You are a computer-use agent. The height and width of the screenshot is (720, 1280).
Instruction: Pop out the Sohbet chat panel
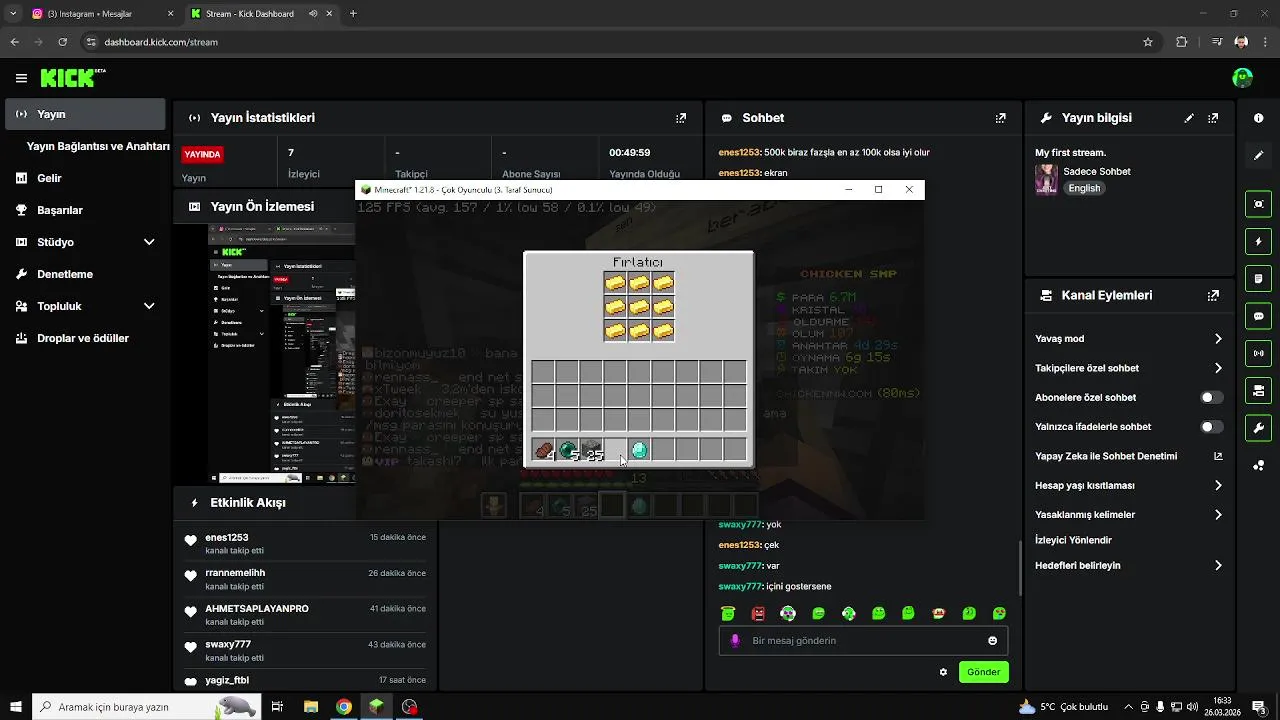point(1001,118)
